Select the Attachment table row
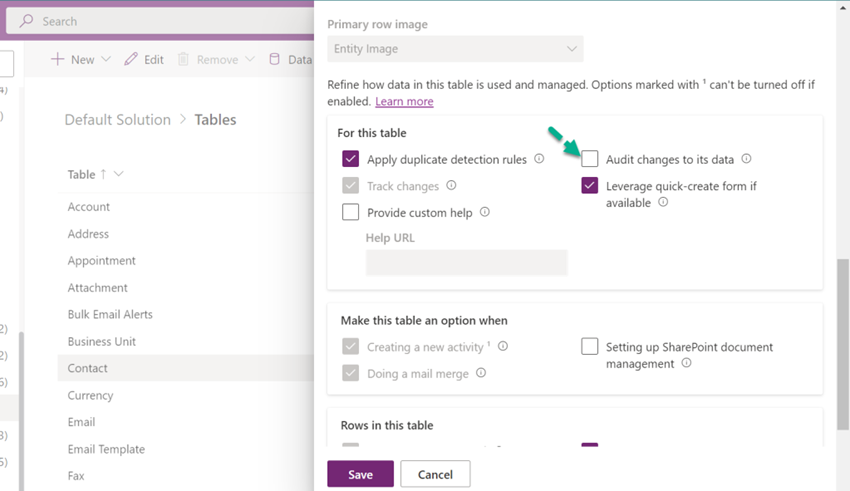The image size is (850, 491). point(185,287)
